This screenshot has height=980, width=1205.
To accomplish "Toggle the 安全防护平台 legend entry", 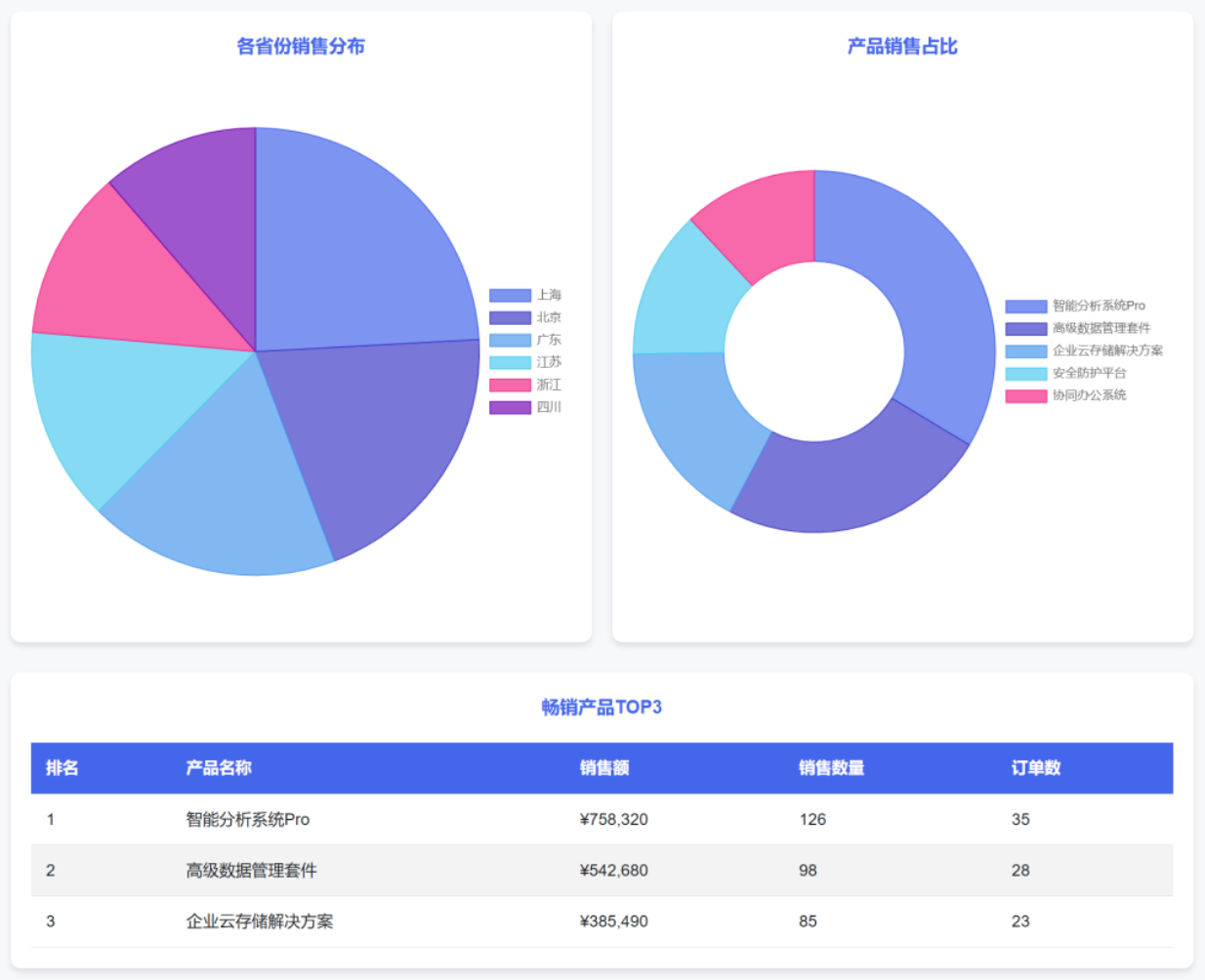I will point(1066,373).
